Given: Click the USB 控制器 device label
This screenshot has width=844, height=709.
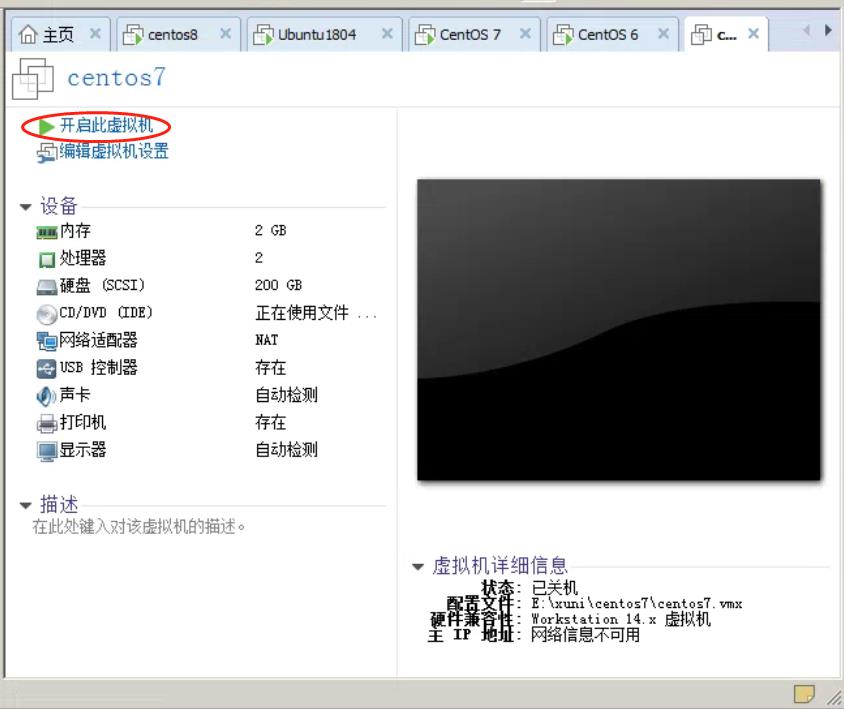Looking at the screenshot, I should click(99, 368).
